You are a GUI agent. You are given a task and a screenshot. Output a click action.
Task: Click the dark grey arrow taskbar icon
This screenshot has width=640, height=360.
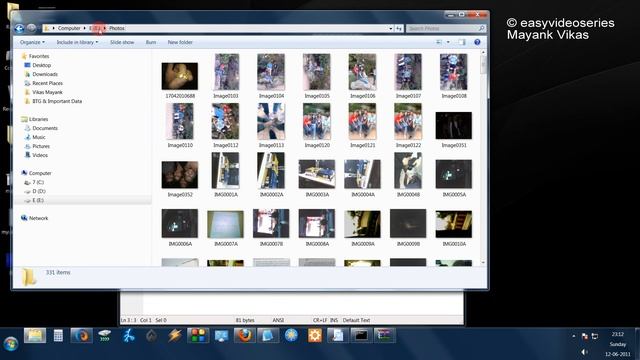[151, 336]
